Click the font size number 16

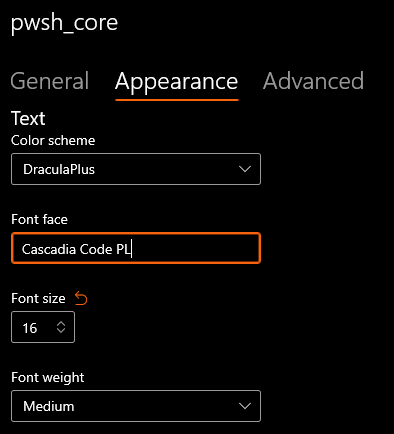tap(30, 328)
